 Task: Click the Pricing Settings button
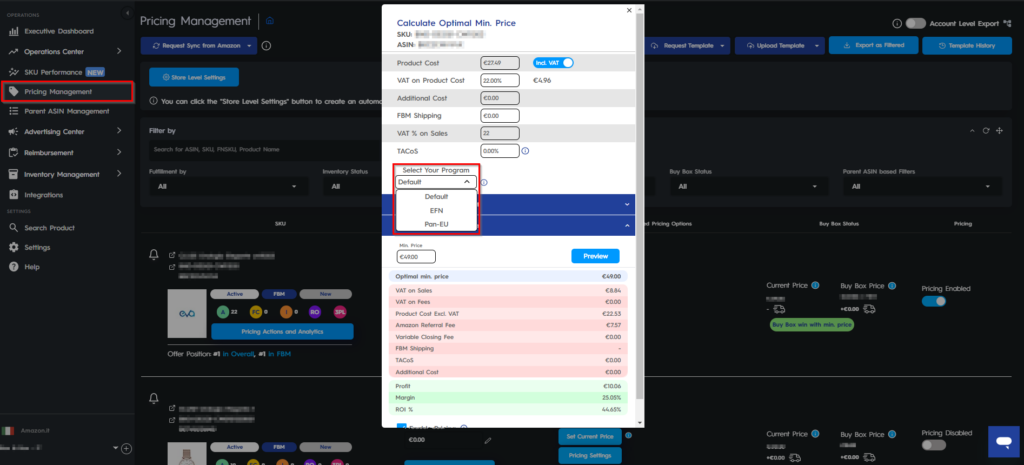click(590, 455)
